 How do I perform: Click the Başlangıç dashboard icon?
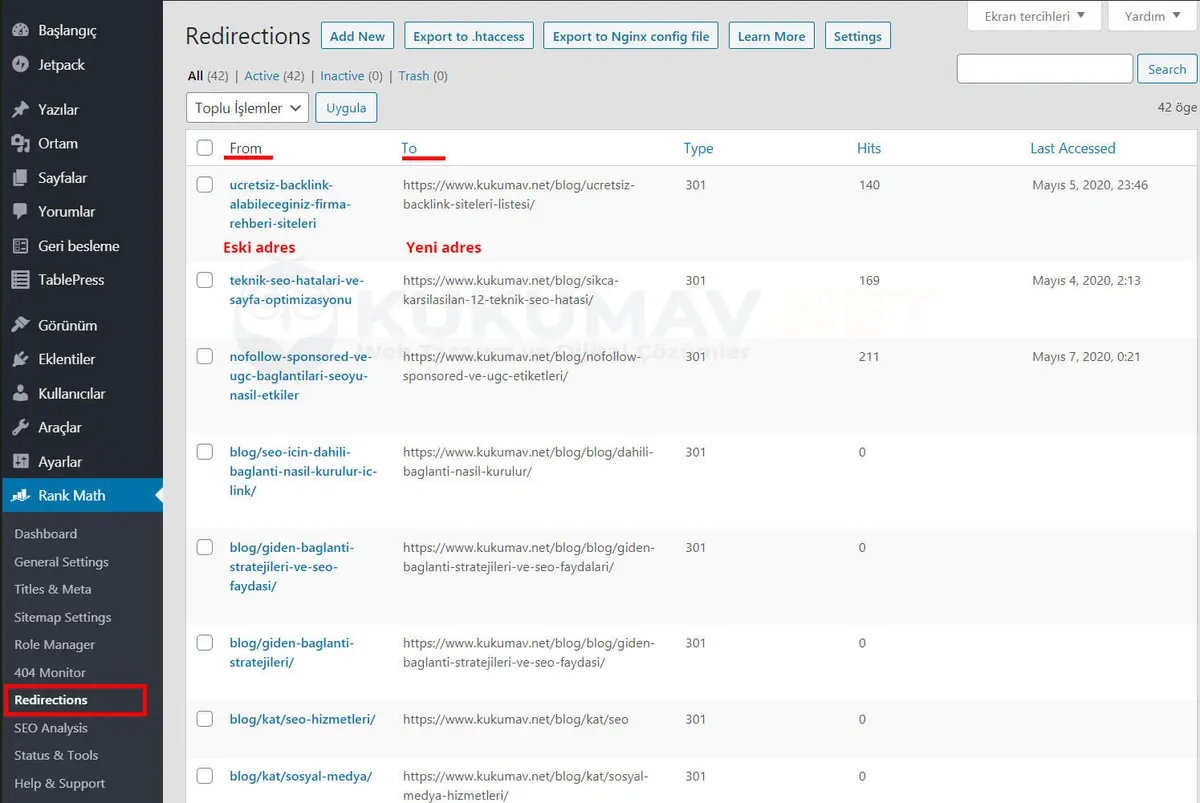(x=20, y=30)
